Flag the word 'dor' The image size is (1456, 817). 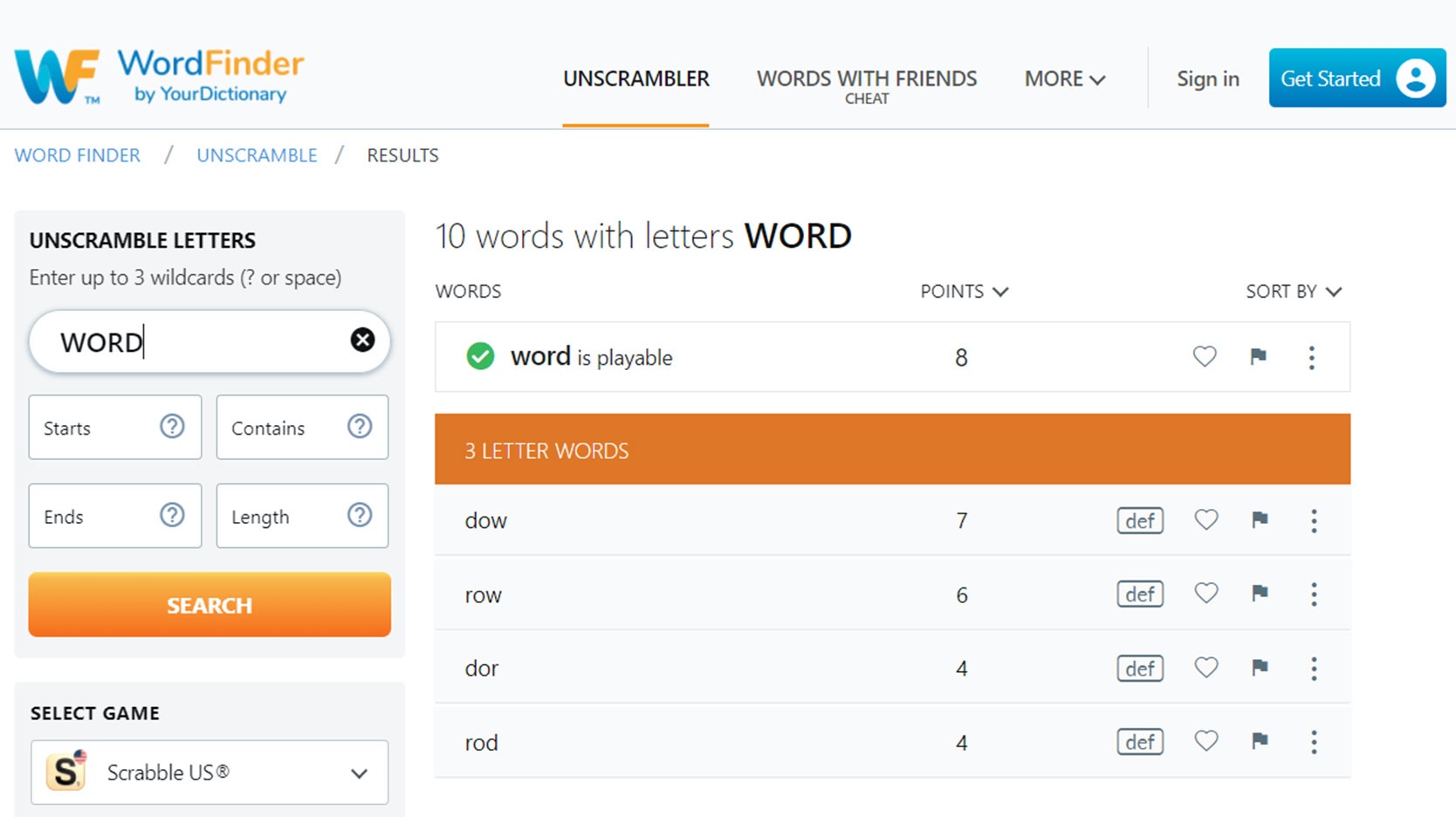(x=1260, y=668)
